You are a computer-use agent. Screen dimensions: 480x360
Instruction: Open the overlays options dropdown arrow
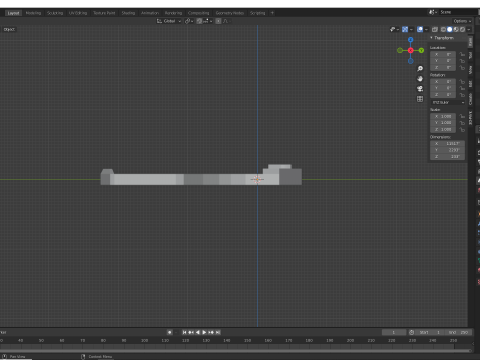click(426, 29)
